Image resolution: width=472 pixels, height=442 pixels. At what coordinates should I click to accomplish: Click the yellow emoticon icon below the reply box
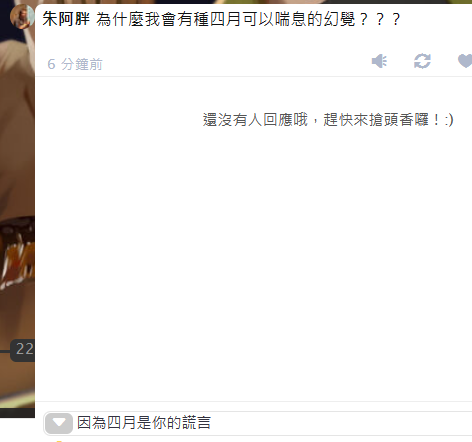(59, 441)
